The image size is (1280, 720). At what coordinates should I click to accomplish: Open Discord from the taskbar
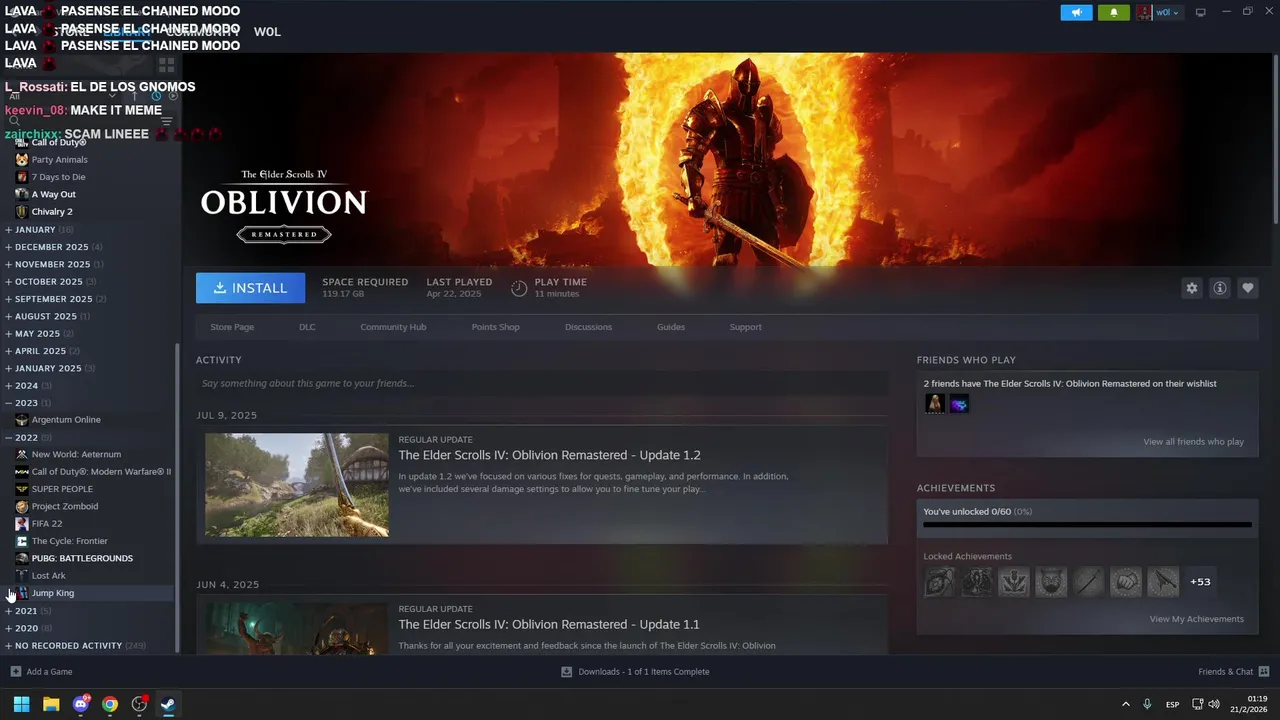pos(81,704)
